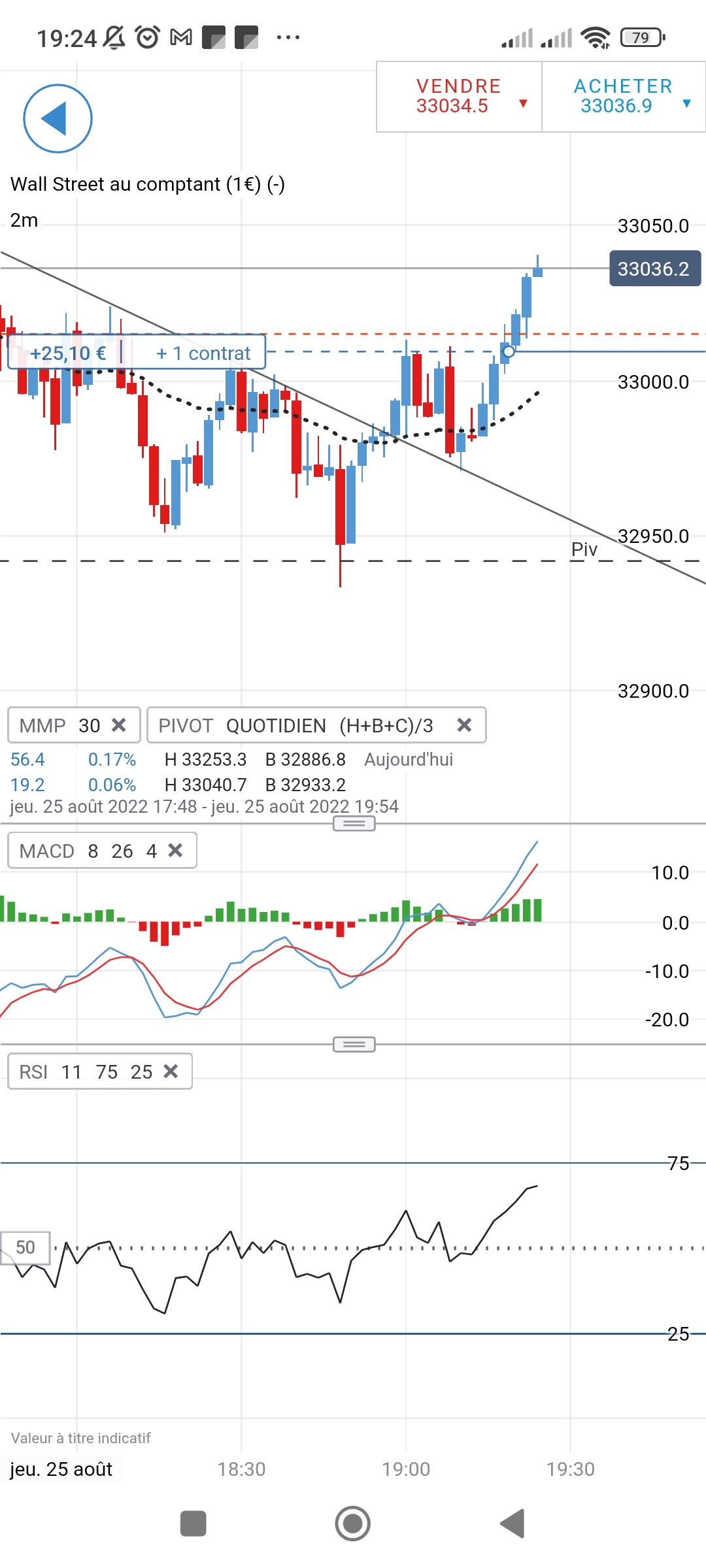
Task: Tap the MACD -20.0 axis label
Action: coord(667,1020)
